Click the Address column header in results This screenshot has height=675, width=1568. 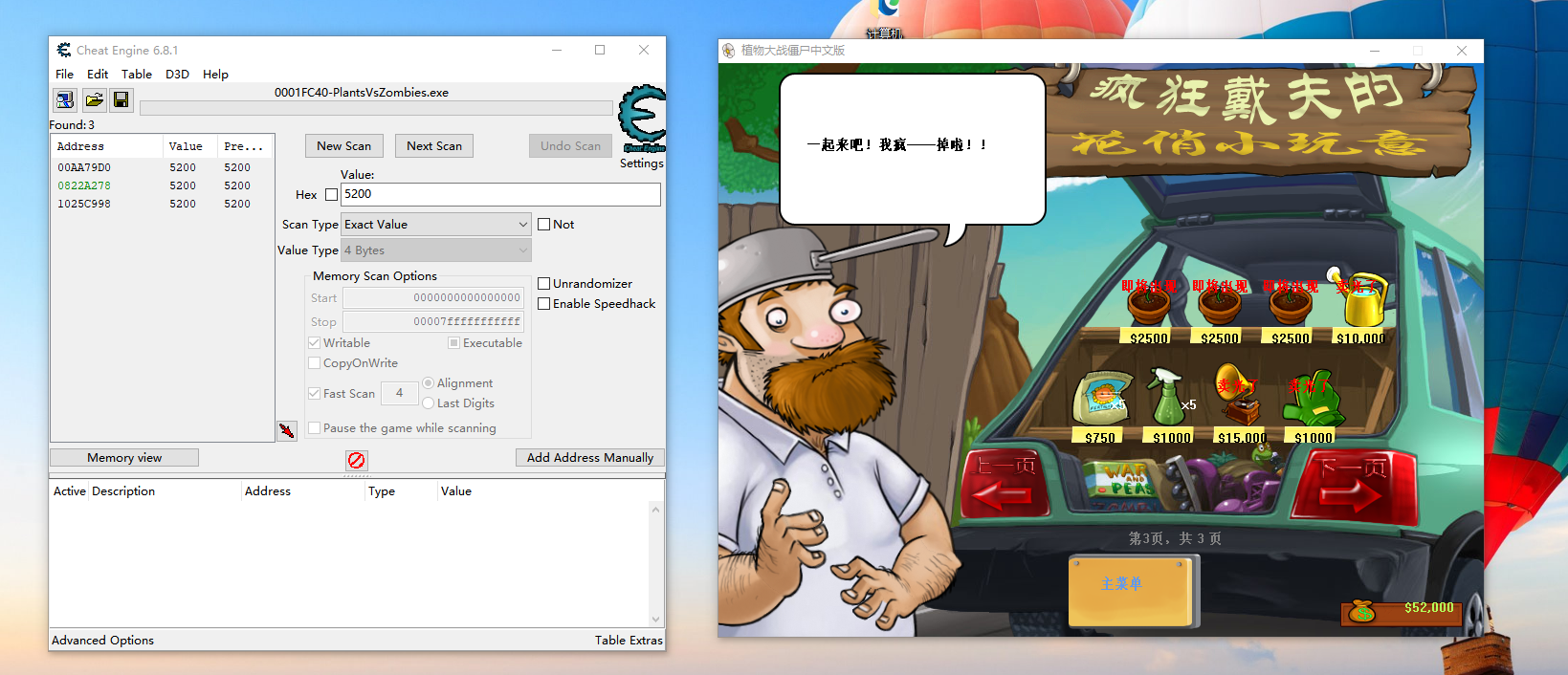pyautogui.click(x=107, y=146)
